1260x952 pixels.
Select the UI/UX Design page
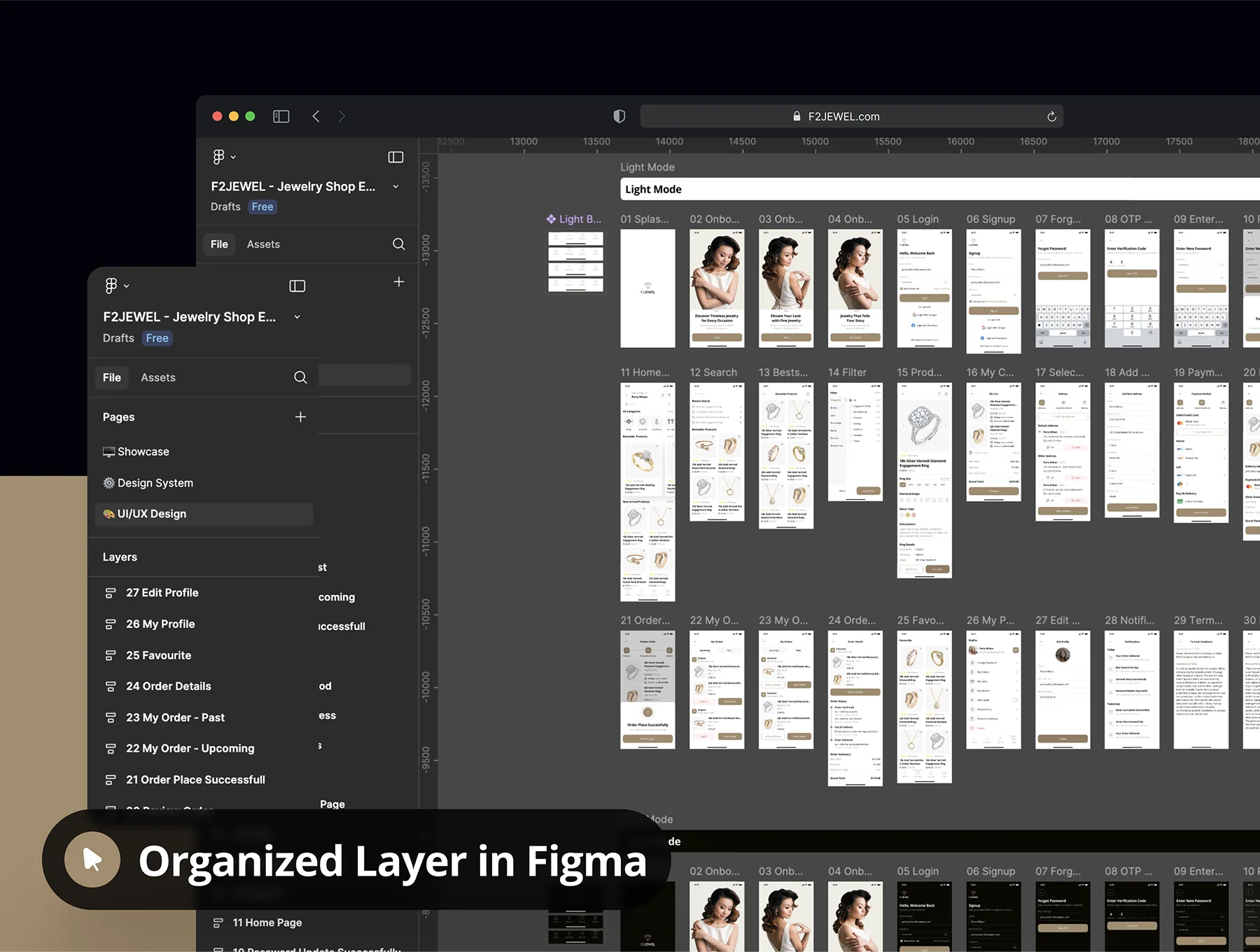pos(203,514)
